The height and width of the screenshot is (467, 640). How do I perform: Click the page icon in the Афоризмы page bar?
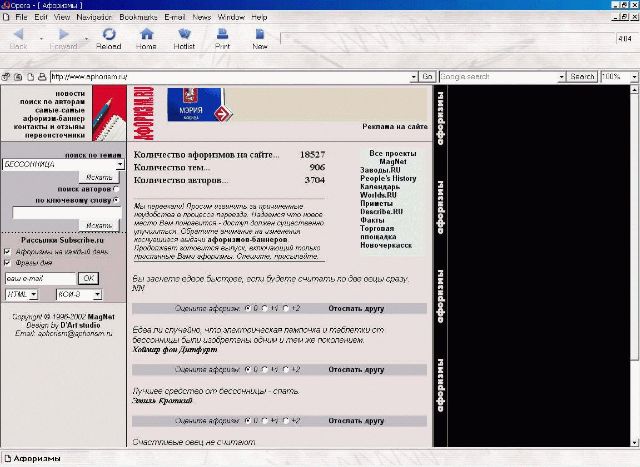pyautogui.click(x=7, y=458)
